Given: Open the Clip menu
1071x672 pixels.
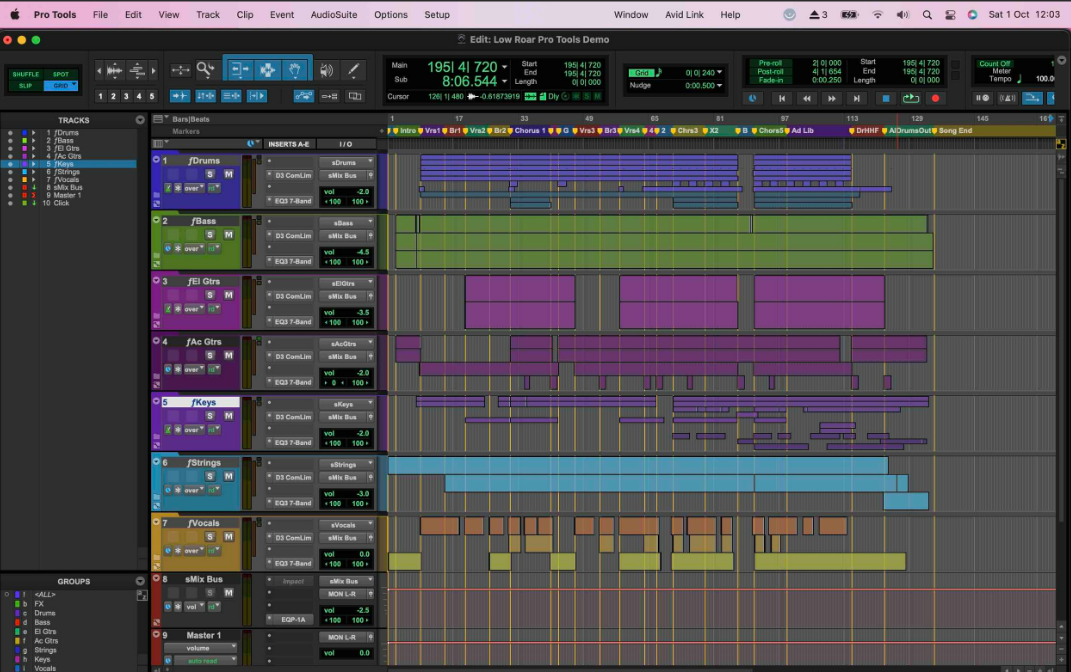Looking at the screenshot, I should coord(245,14).
